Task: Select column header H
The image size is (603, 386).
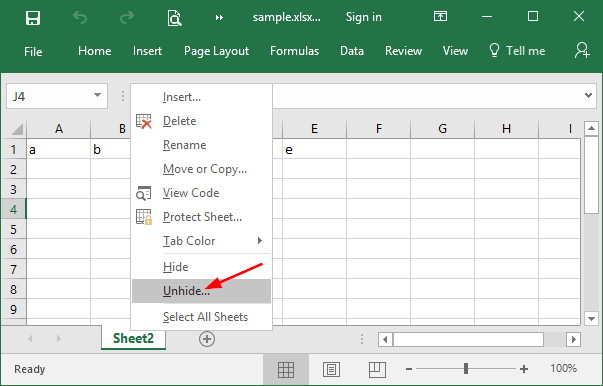Action: [506, 129]
